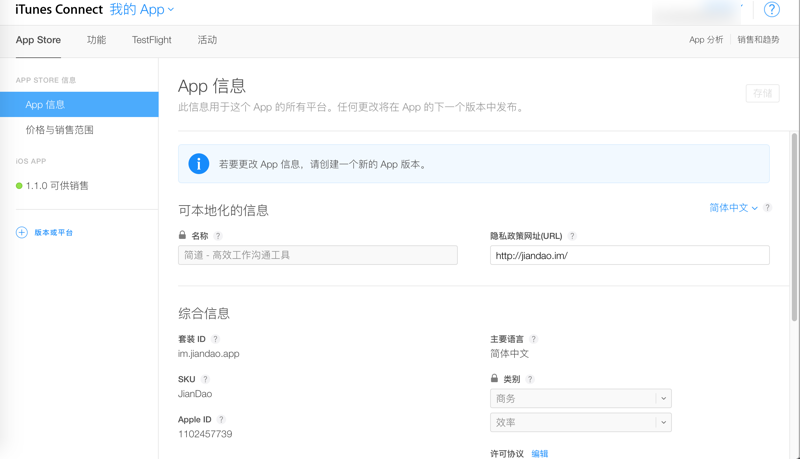The image size is (800, 459).
Task: Click the bundle ID text im.jiandao.app
Action: (x=208, y=353)
